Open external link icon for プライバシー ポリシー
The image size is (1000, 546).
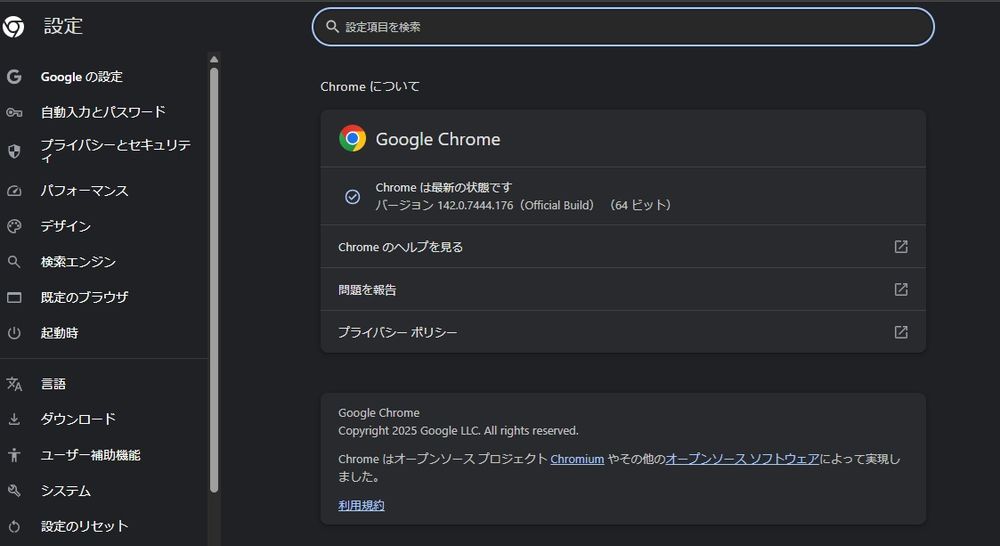coord(901,332)
